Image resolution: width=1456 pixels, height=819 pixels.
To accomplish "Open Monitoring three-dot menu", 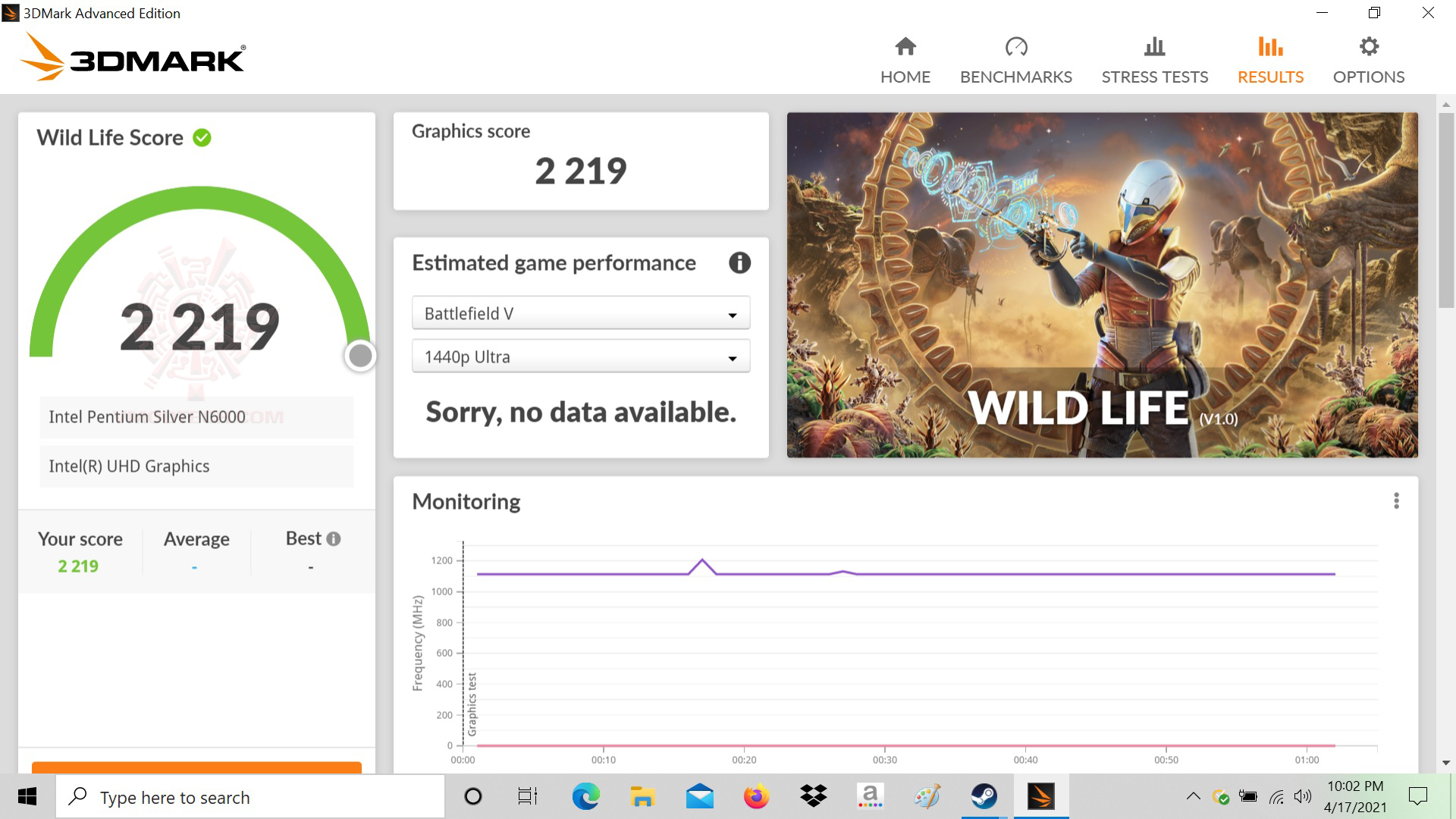I will click(1396, 500).
